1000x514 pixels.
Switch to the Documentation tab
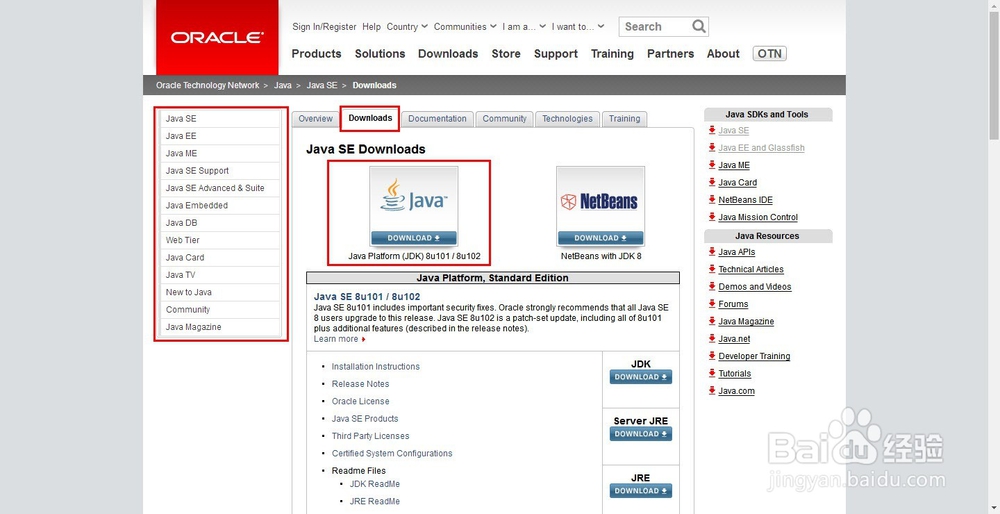437,119
